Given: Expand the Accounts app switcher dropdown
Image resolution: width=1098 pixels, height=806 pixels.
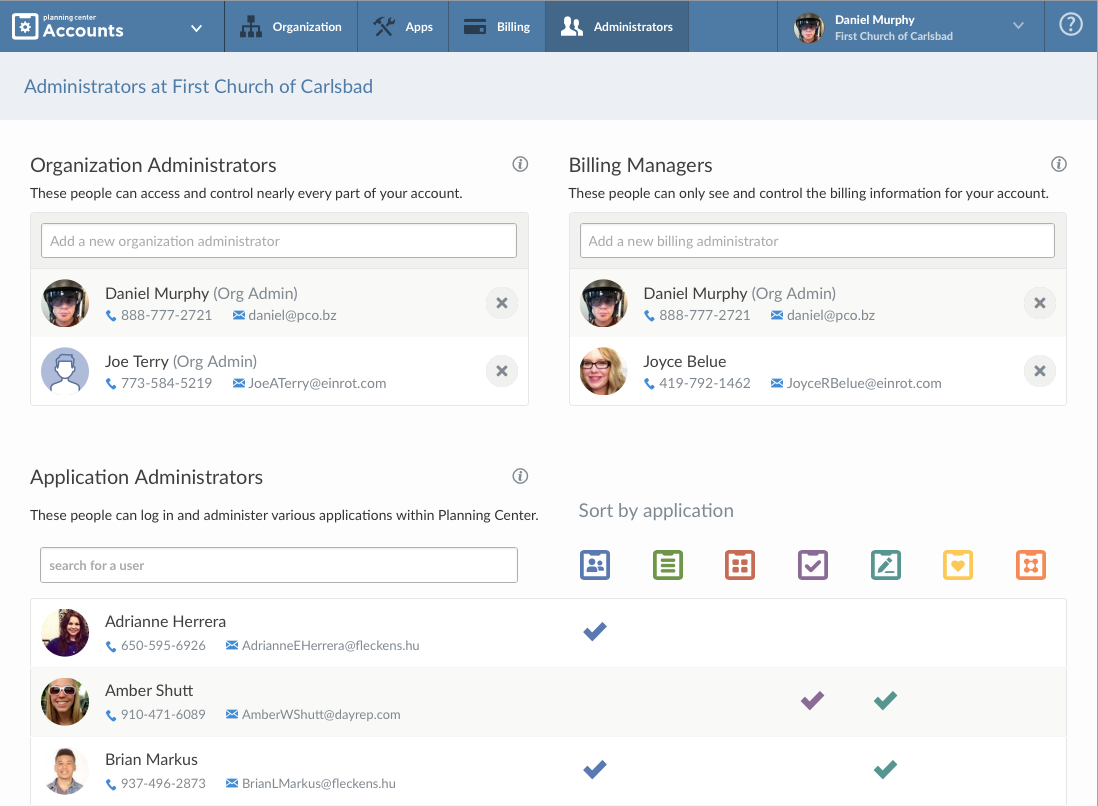Looking at the screenshot, I should point(196,28).
